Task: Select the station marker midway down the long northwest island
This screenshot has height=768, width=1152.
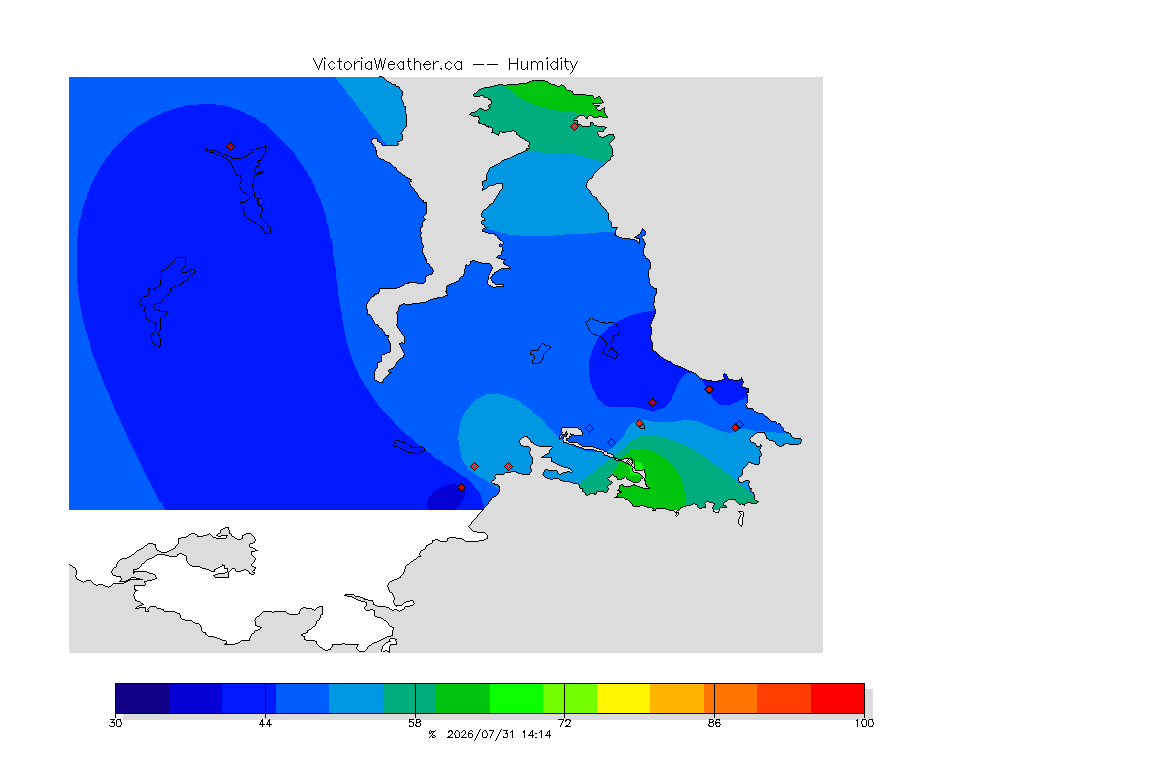Action: [x=260, y=201]
